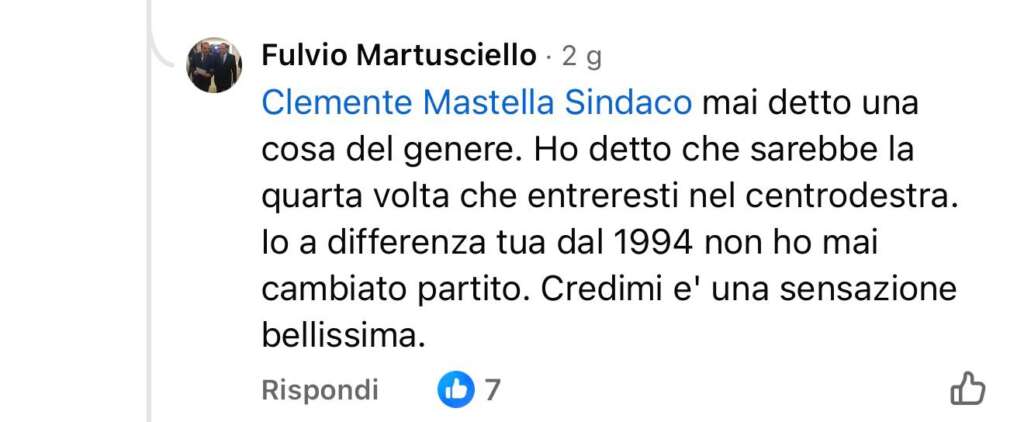The width and height of the screenshot is (1024, 422).
Task: Open Fulvio Martusciello's profile via his name
Action: point(399,56)
